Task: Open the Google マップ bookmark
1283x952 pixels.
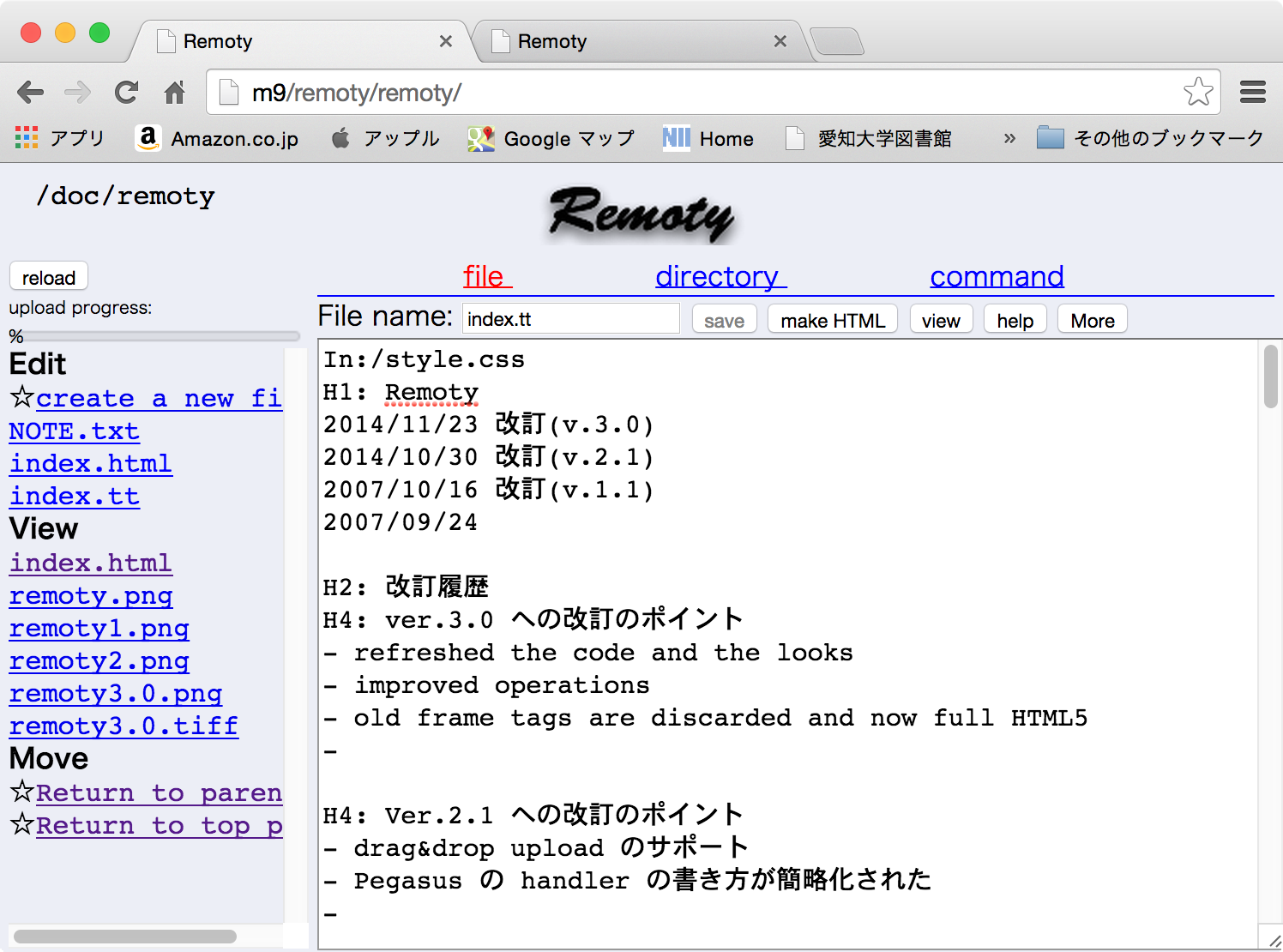Action: pos(551,138)
